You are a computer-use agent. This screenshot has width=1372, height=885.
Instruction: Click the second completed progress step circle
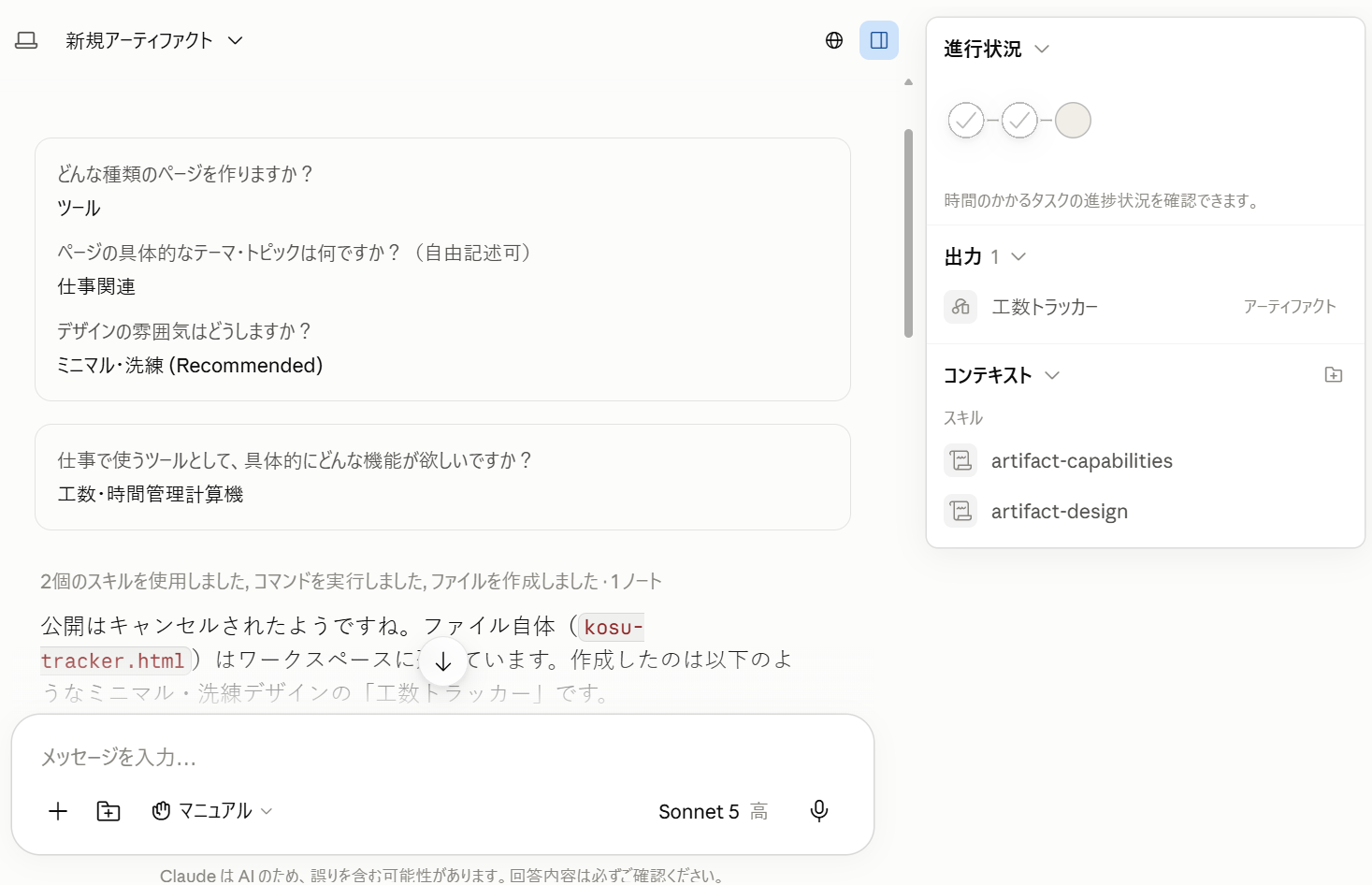pyautogui.click(x=1019, y=120)
